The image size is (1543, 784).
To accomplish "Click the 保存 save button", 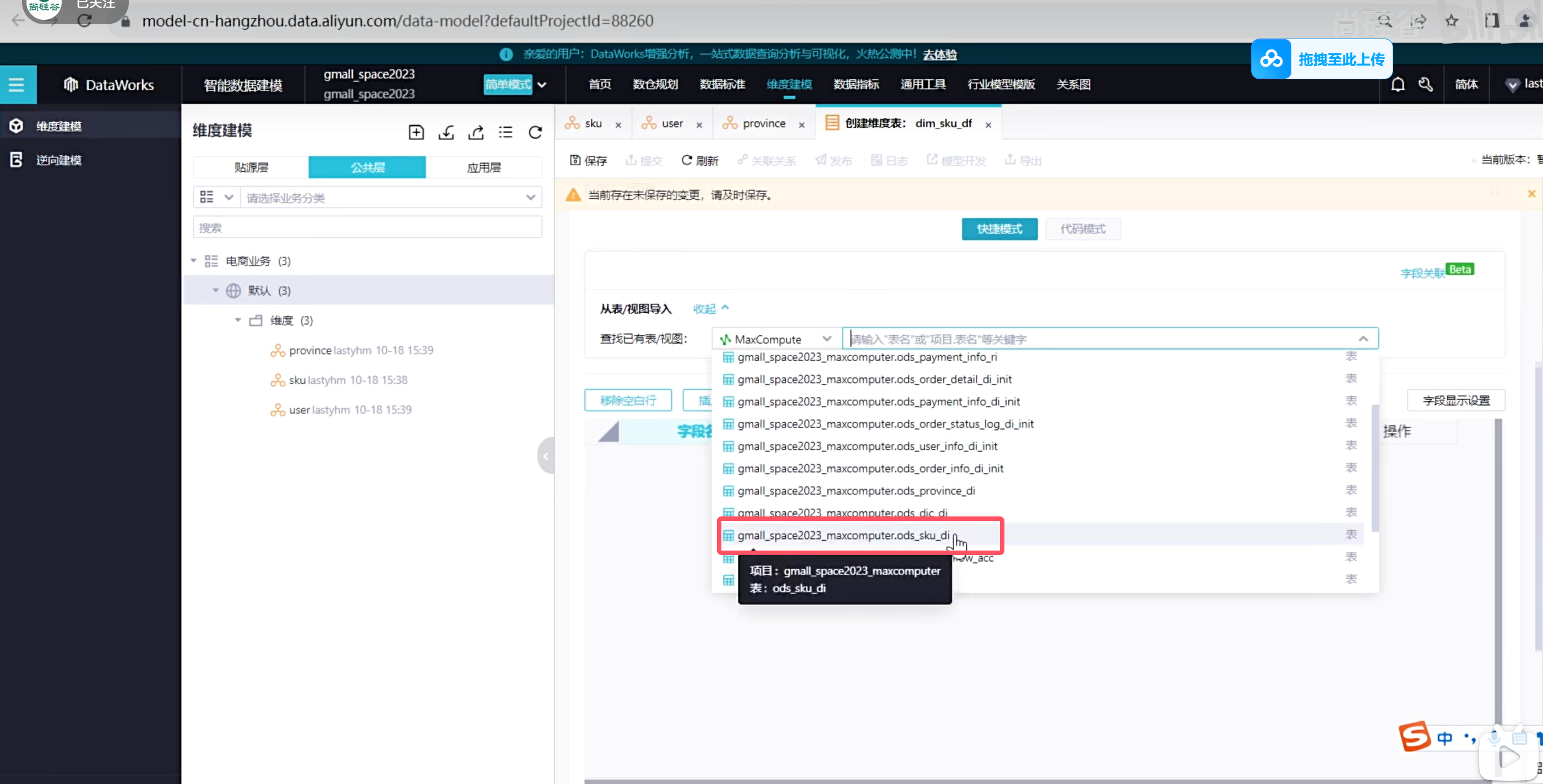I will click(588, 161).
